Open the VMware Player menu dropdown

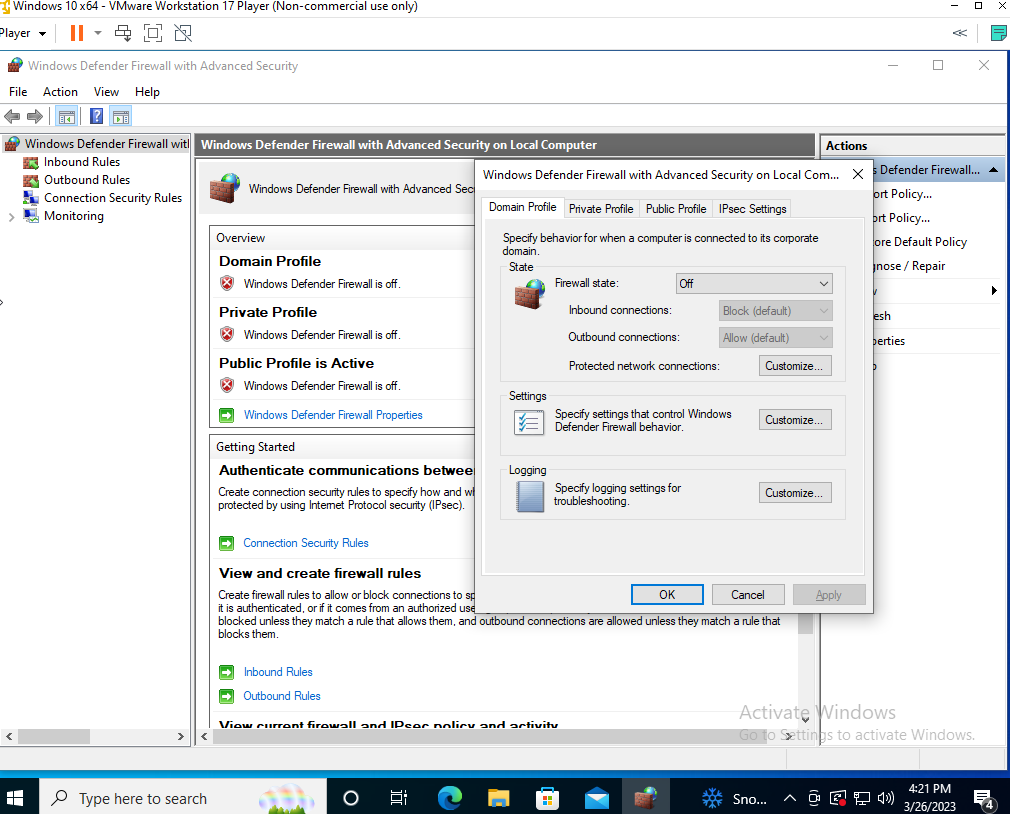tap(23, 33)
